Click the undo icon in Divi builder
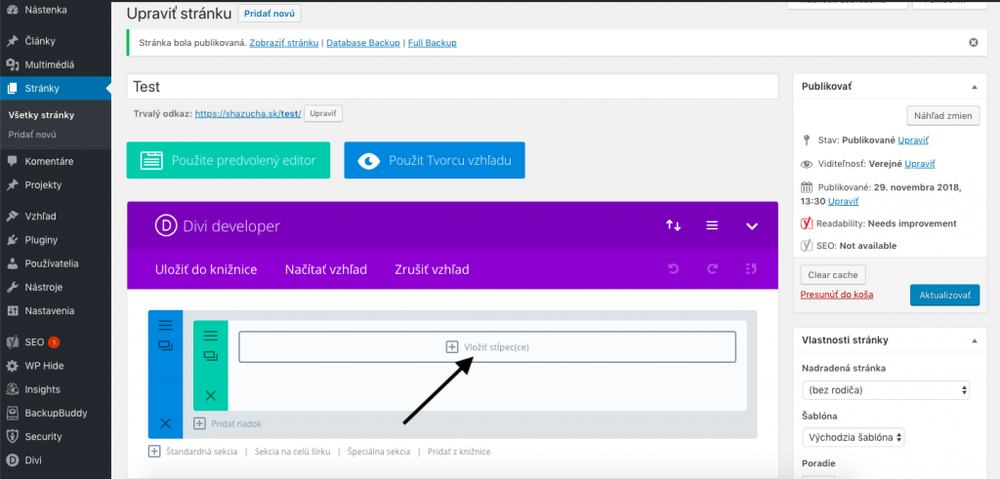Image resolution: width=1000 pixels, height=479 pixels. [673, 269]
